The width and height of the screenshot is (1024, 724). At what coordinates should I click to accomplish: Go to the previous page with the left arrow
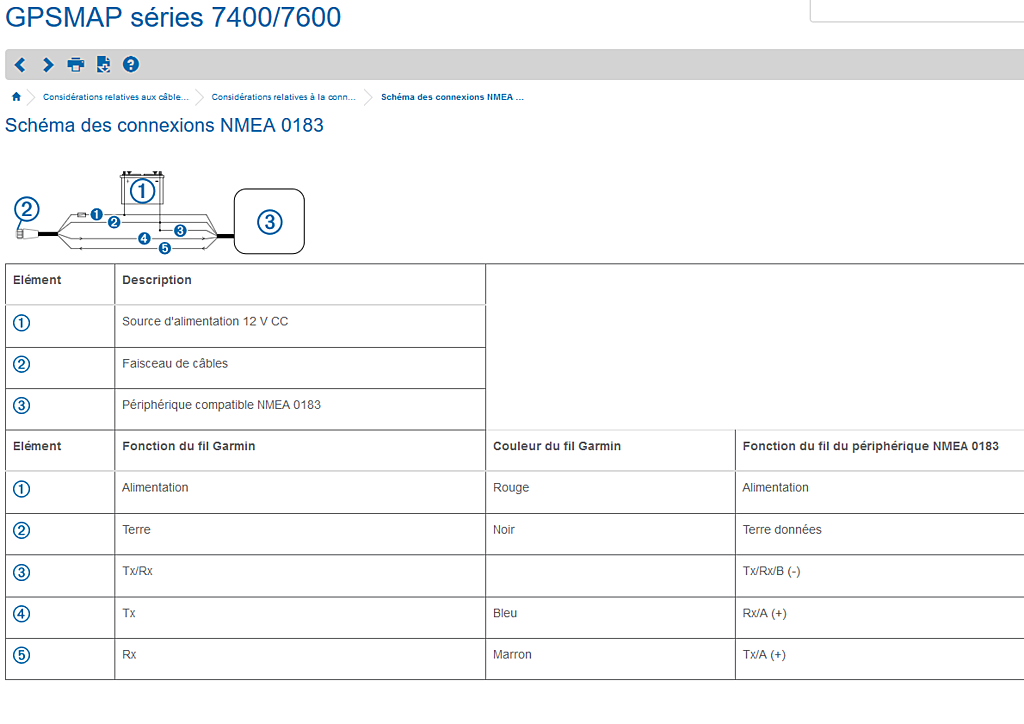[20, 65]
